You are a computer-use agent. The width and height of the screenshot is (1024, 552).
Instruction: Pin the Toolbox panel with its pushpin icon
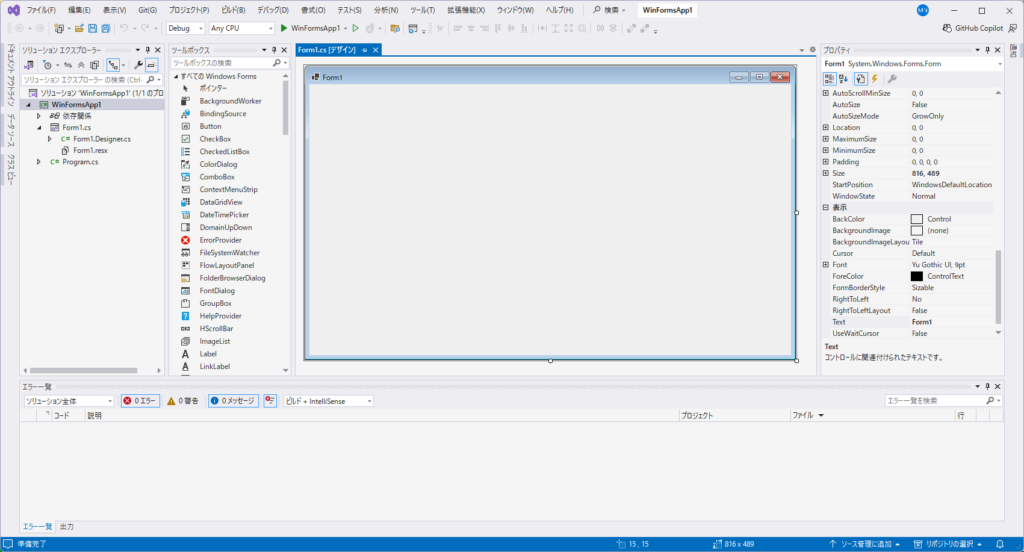[272, 49]
